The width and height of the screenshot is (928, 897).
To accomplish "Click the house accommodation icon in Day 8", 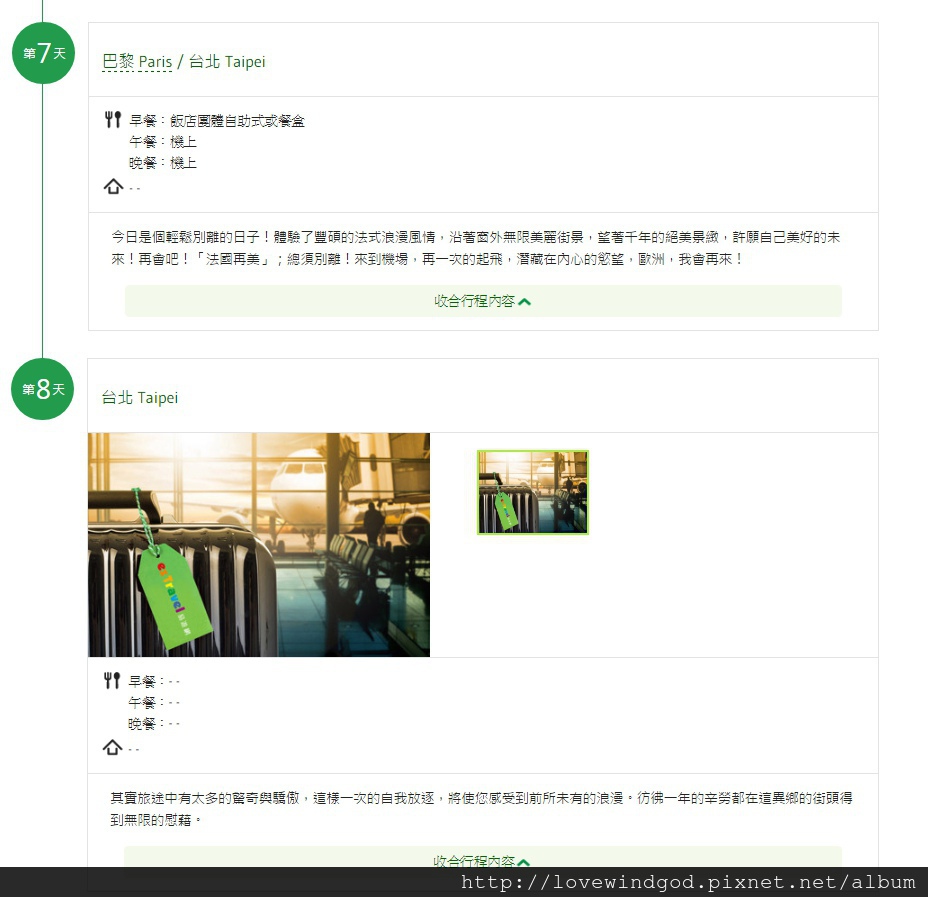I will [112, 747].
